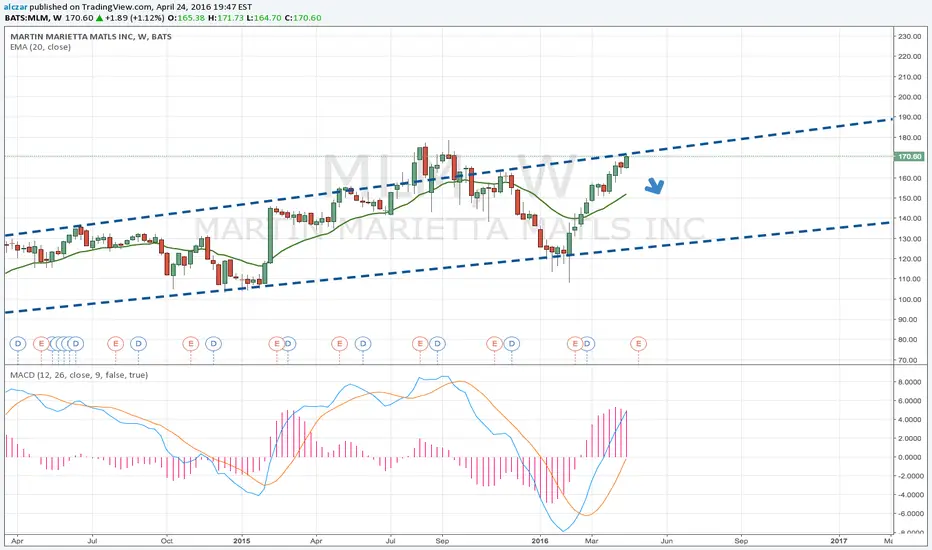Open the D dividend marker just before the 2015 label

[x=213, y=344]
